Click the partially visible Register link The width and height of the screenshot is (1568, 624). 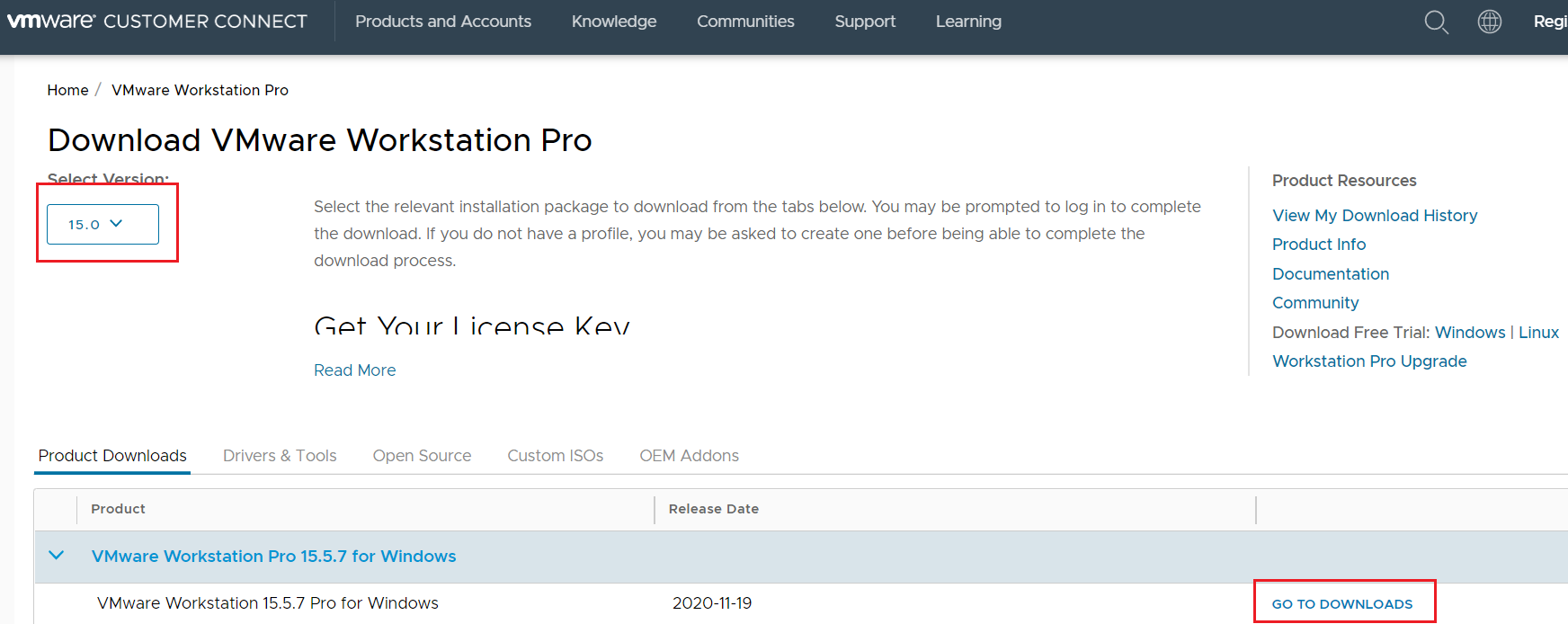1550,22
